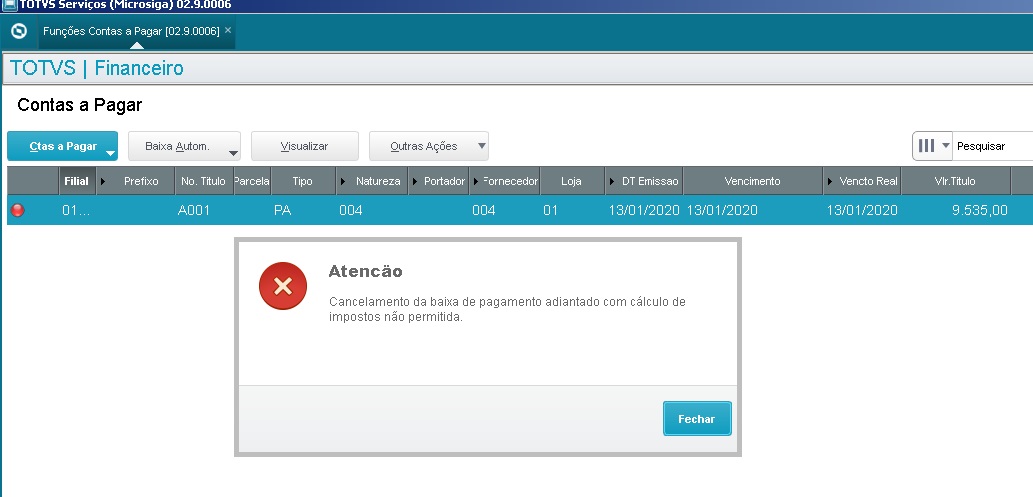This screenshot has width=1033, height=497.
Task: Click the Loja column header
Action: pyautogui.click(x=571, y=181)
